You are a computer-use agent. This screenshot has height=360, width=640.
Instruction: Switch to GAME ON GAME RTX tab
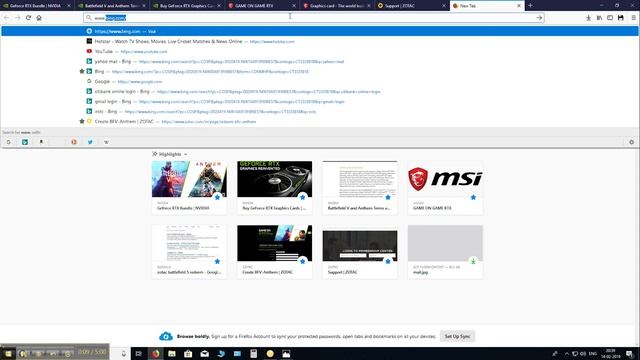261,6
